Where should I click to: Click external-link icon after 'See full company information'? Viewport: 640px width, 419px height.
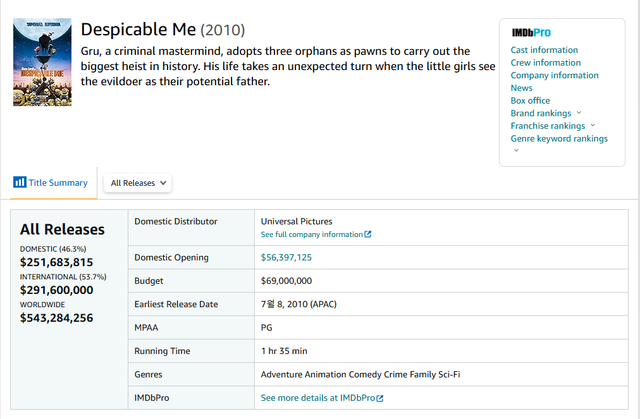coord(368,234)
